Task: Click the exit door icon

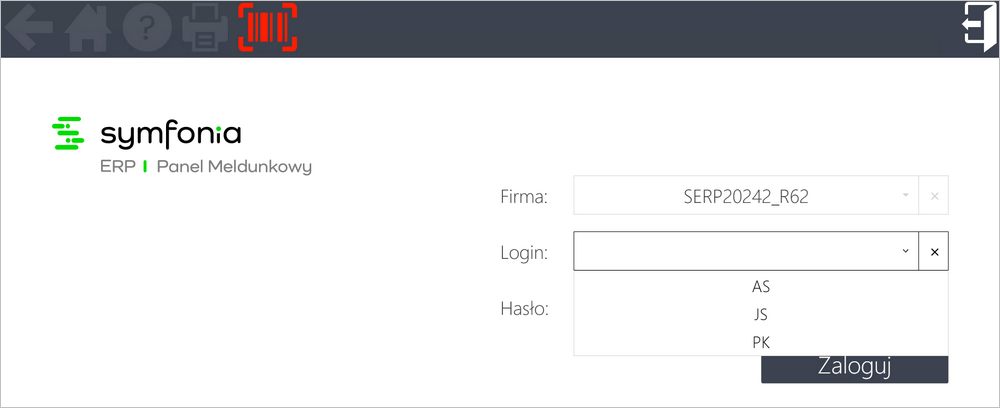Action: tap(980, 27)
